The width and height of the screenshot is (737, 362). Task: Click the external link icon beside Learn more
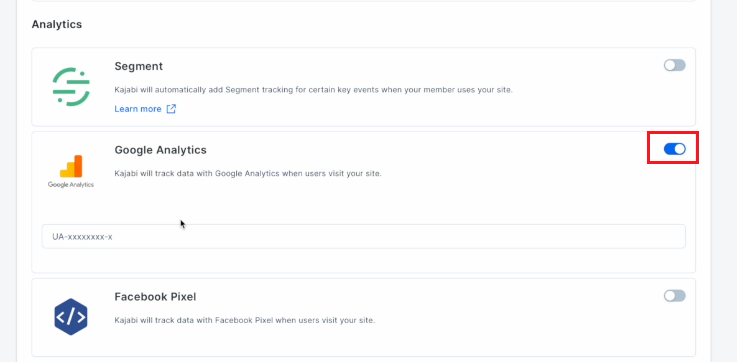pos(172,109)
